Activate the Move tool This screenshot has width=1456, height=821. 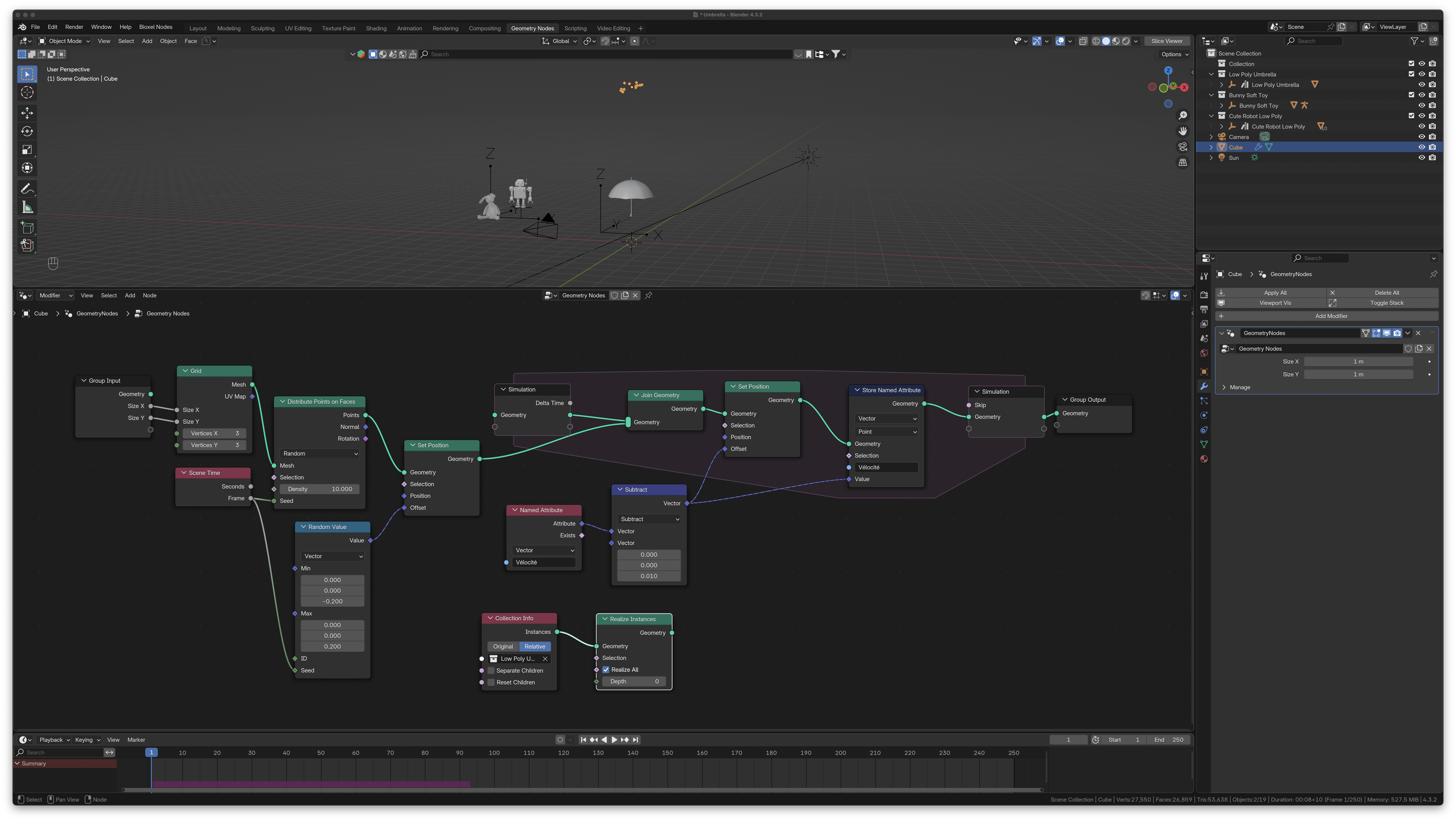pyautogui.click(x=27, y=113)
